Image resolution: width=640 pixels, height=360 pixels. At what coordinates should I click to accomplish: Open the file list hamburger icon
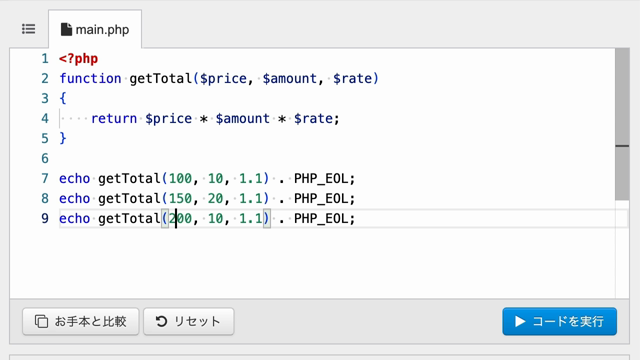(x=29, y=29)
